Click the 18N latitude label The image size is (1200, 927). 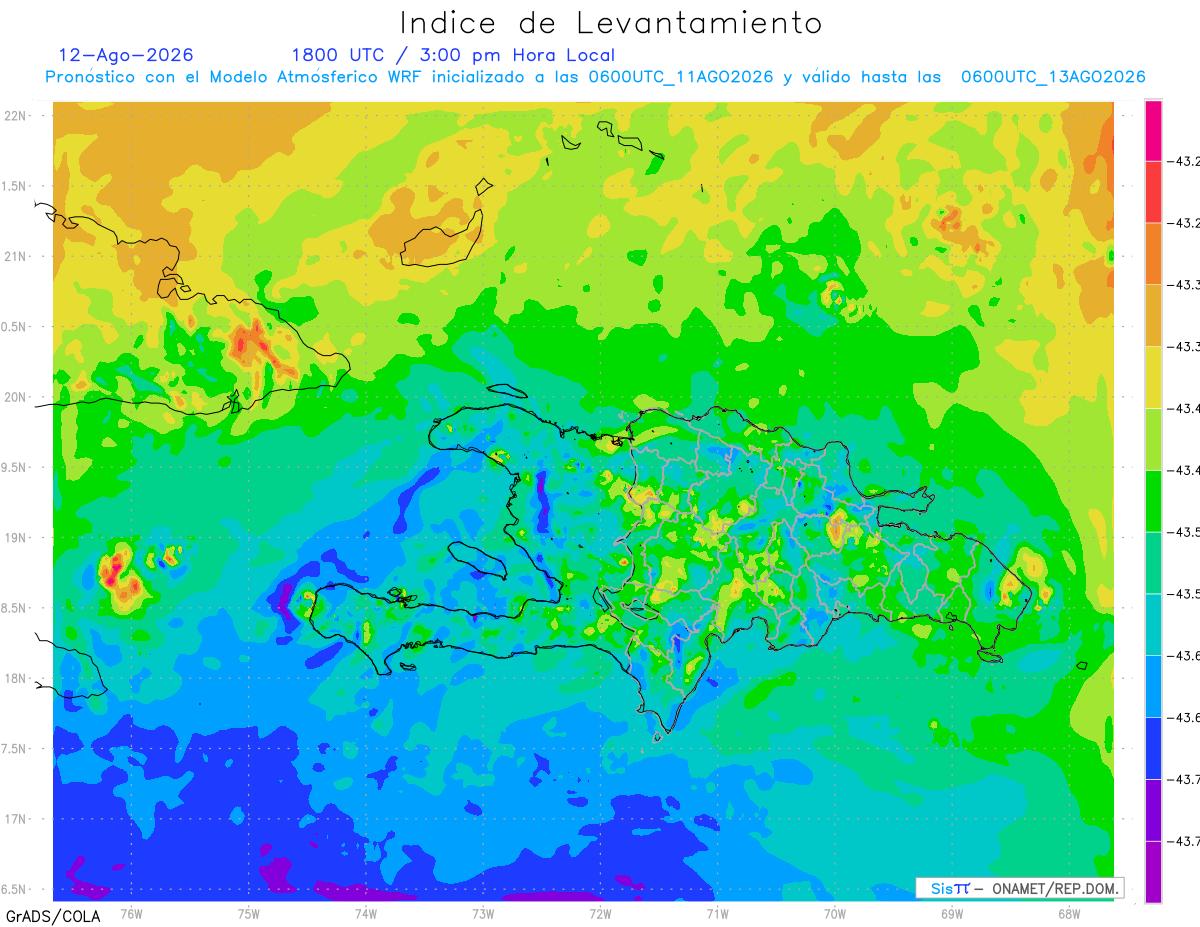tap(17, 679)
